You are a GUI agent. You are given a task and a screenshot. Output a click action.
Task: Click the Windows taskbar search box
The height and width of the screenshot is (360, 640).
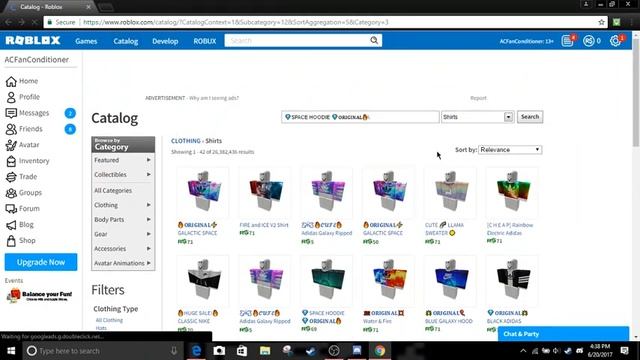(102, 351)
